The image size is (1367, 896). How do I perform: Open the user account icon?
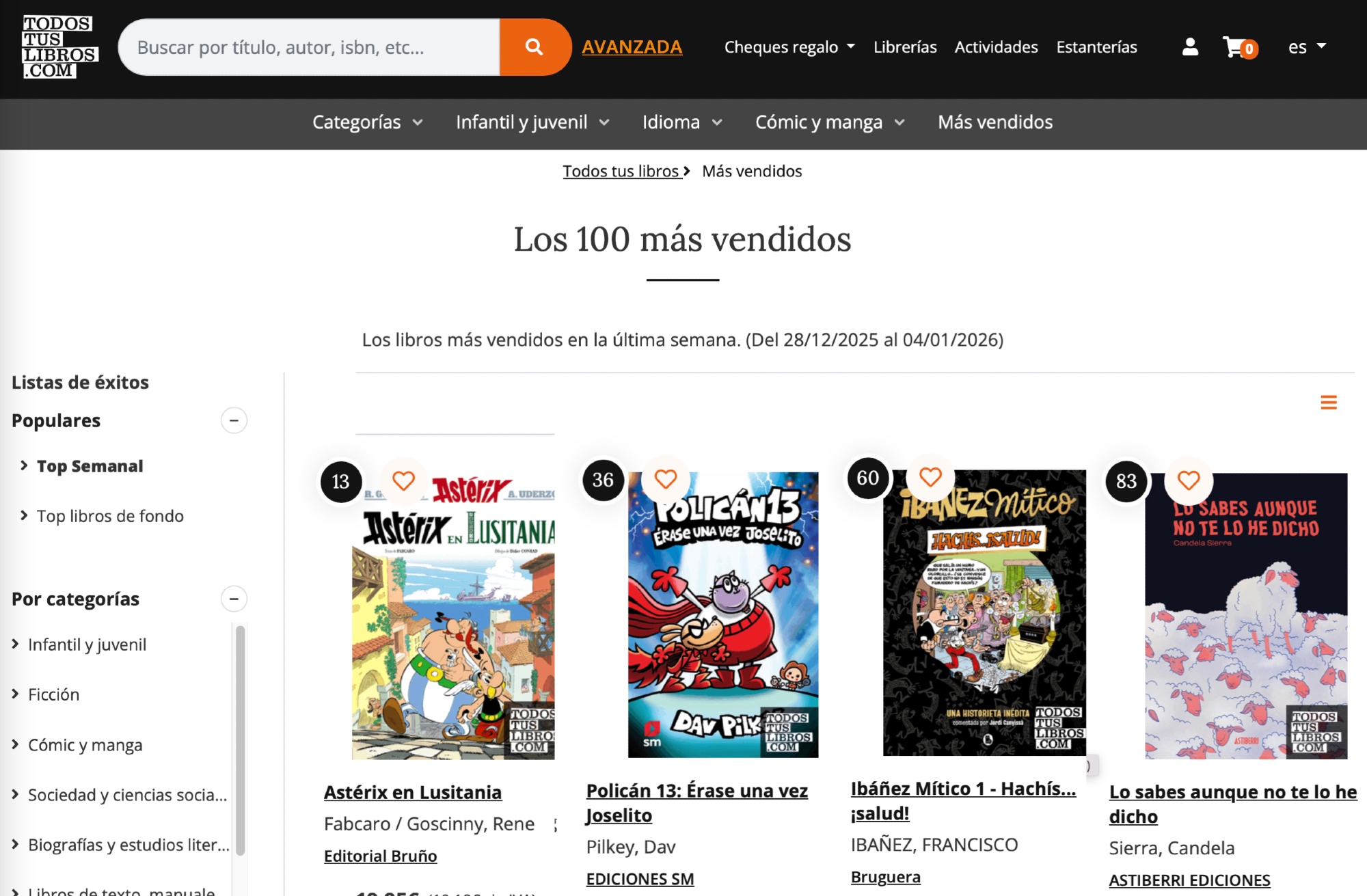(x=1190, y=47)
